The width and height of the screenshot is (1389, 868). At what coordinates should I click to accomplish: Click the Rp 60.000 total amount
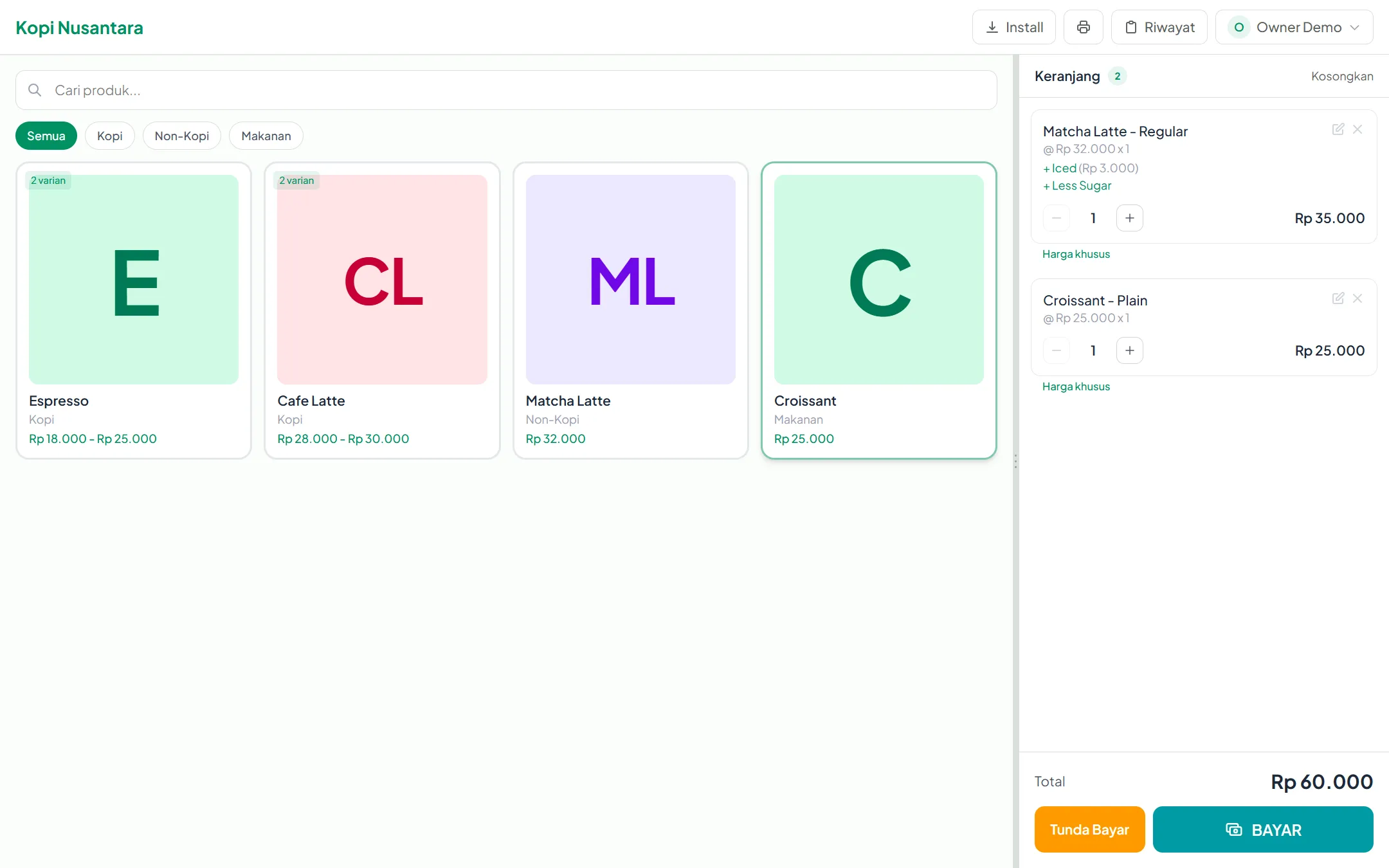click(1322, 782)
